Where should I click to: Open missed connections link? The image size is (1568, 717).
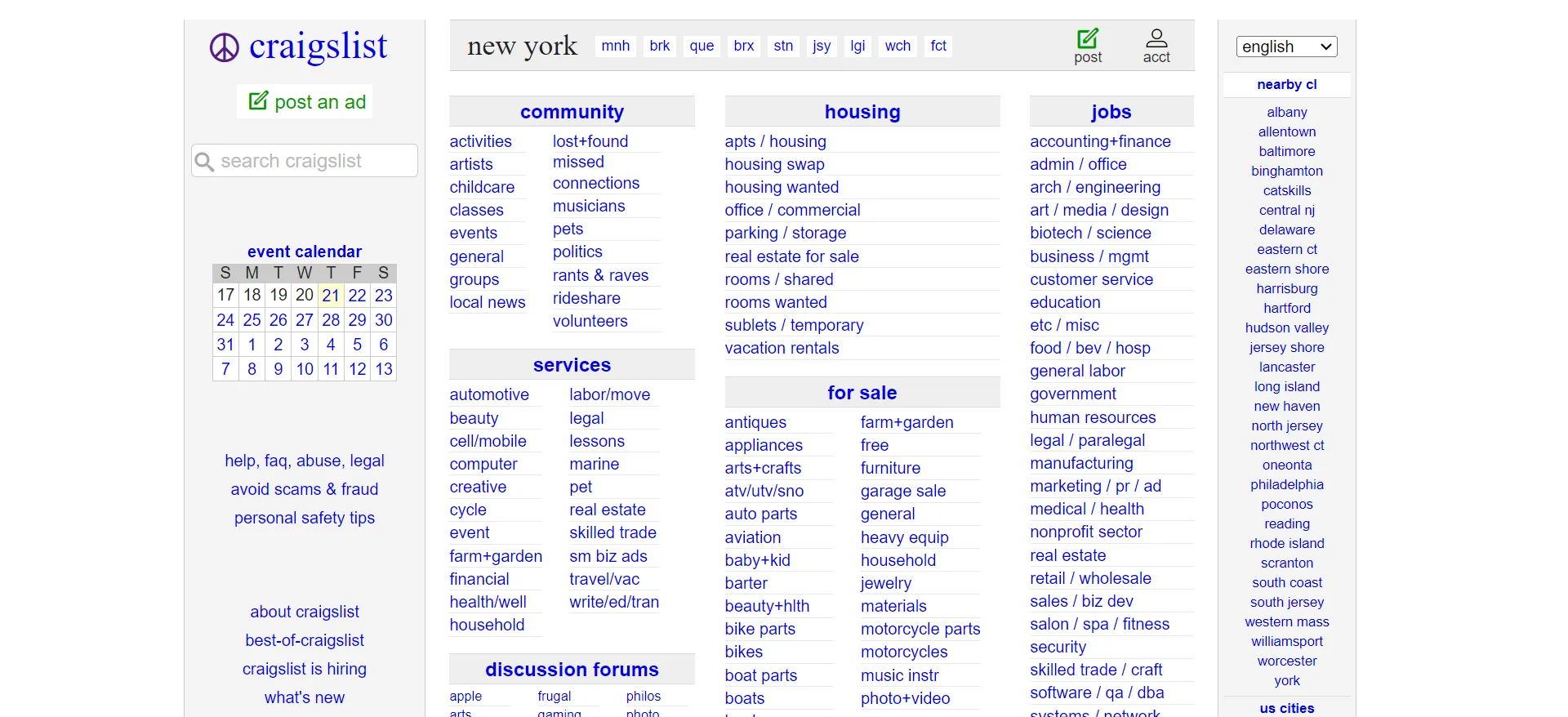(x=596, y=172)
